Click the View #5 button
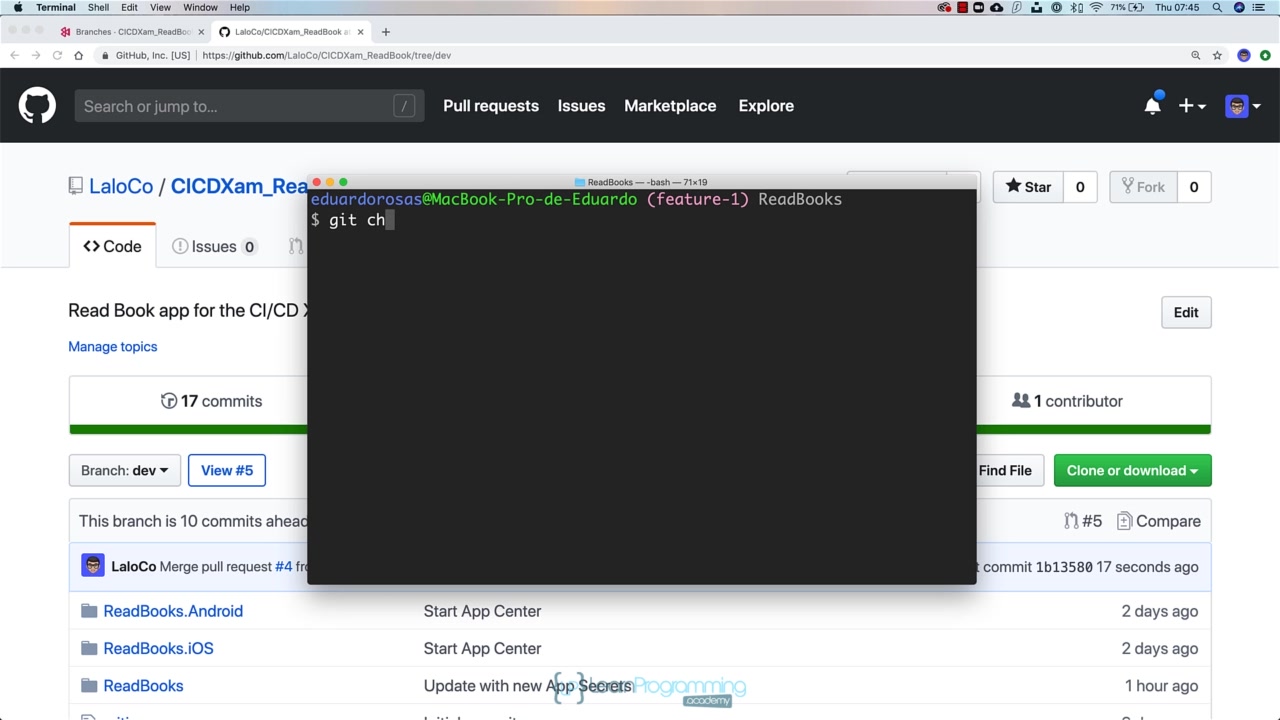The width and height of the screenshot is (1280, 720). point(227,470)
